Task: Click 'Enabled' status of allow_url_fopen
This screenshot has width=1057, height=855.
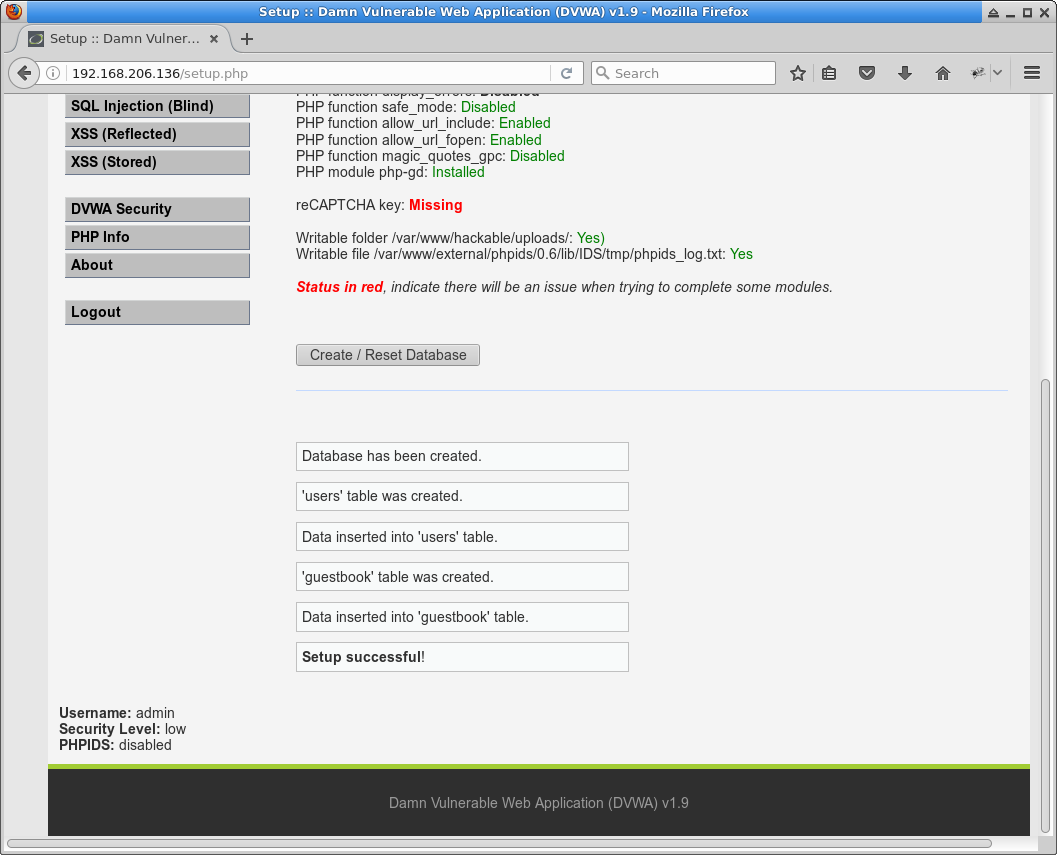Action: (516, 140)
